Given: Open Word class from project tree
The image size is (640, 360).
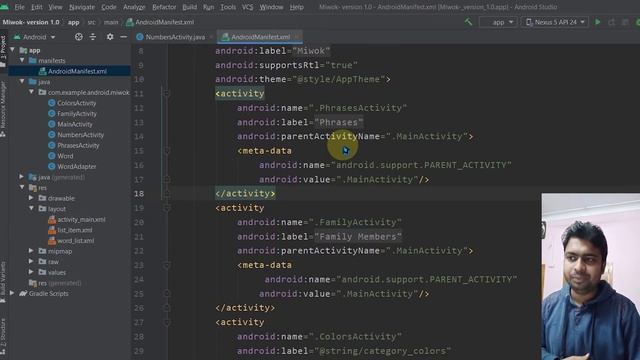Looking at the screenshot, I should (x=65, y=156).
